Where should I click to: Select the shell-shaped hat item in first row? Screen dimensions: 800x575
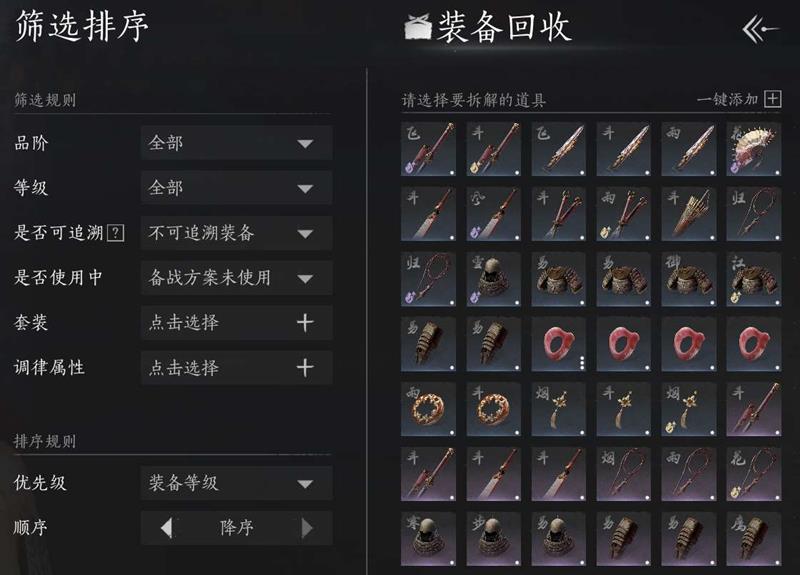pyautogui.click(x=754, y=148)
